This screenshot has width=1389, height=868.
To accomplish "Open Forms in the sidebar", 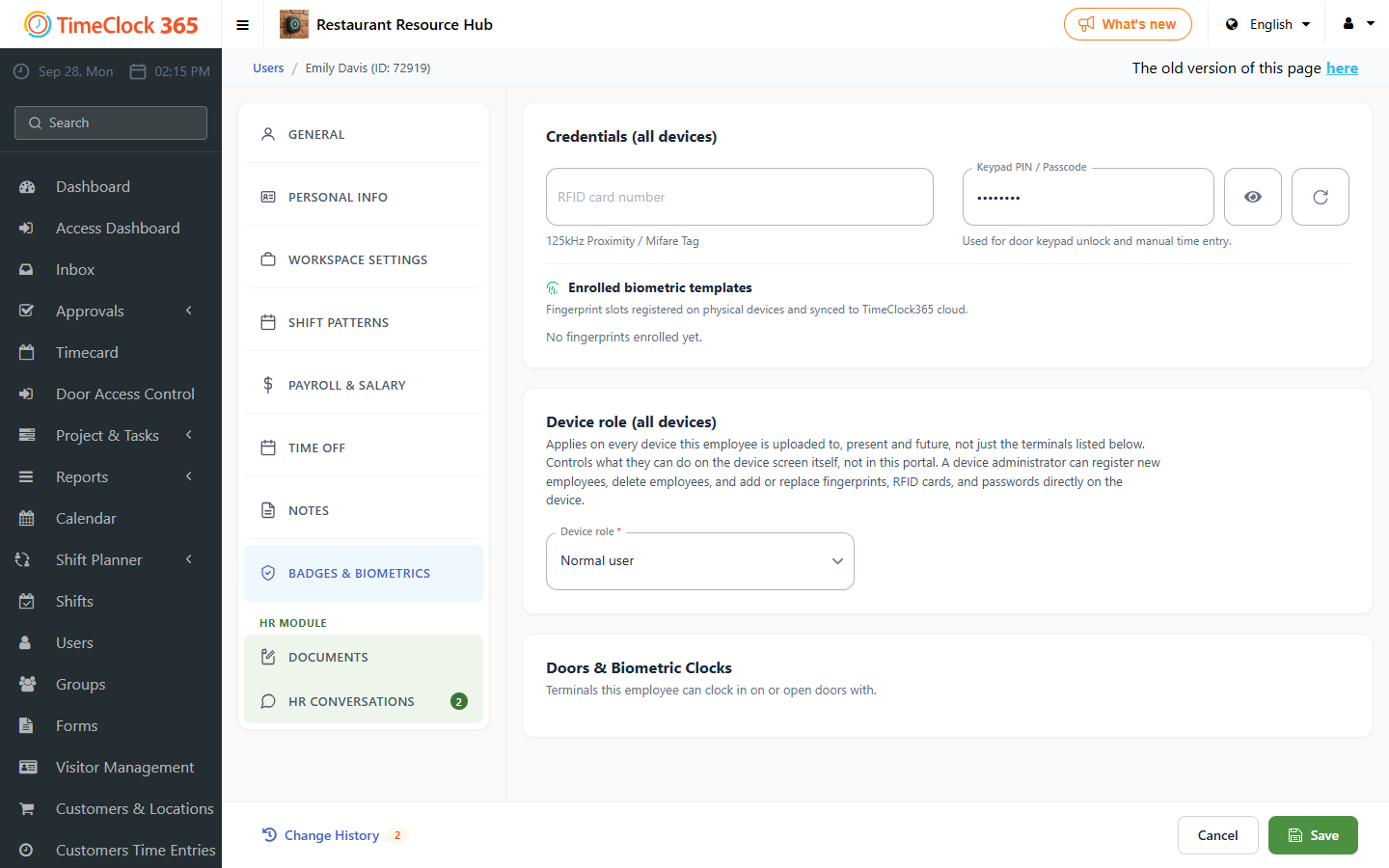I will (111, 725).
